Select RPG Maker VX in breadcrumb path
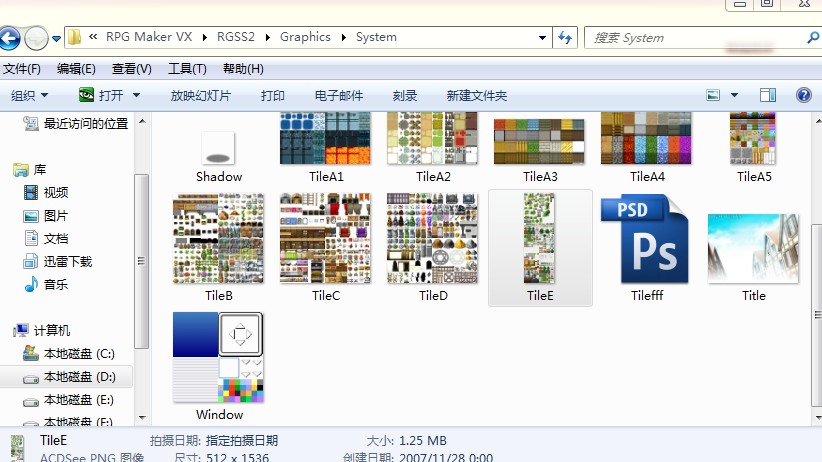Image resolution: width=822 pixels, height=462 pixels. click(x=149, y=37)
